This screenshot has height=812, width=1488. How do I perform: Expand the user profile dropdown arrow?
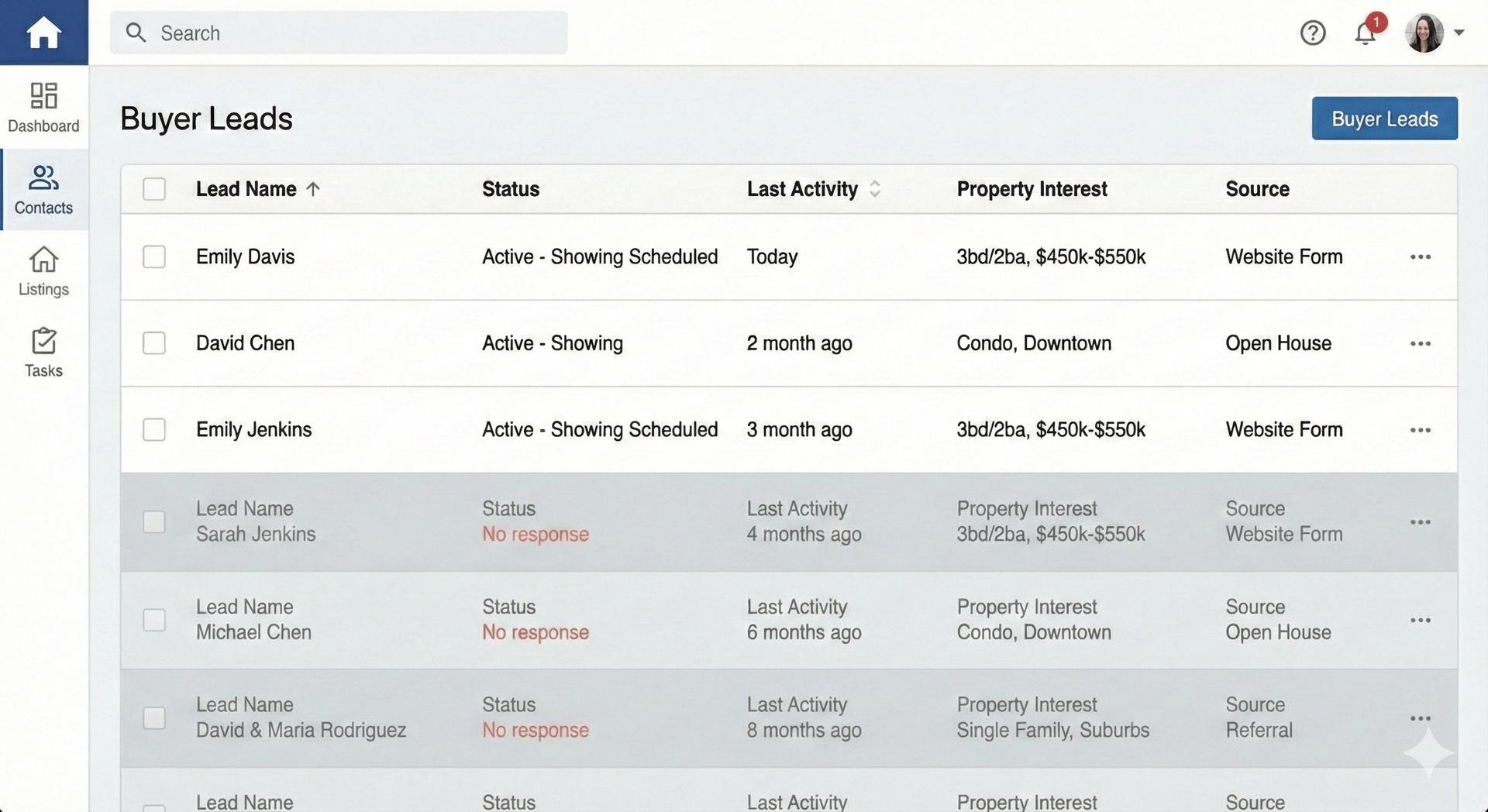click(1459, 33)
